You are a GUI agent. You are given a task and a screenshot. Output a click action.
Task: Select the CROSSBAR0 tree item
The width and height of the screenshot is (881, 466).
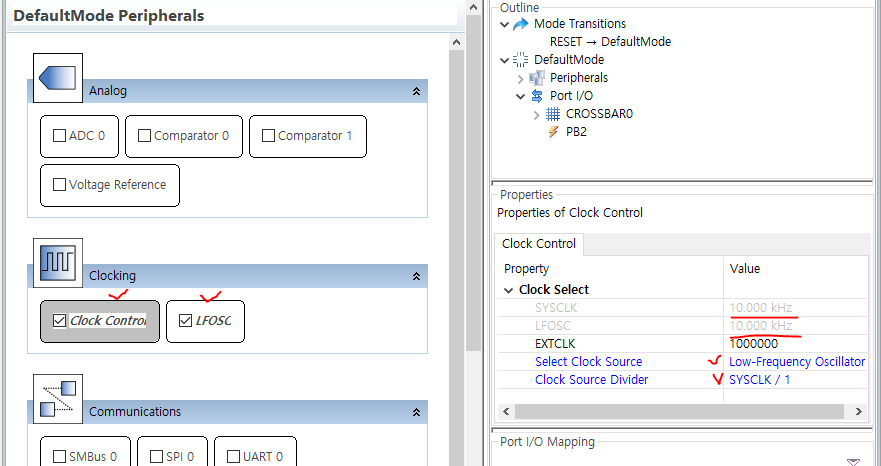[x=600, y=114]
